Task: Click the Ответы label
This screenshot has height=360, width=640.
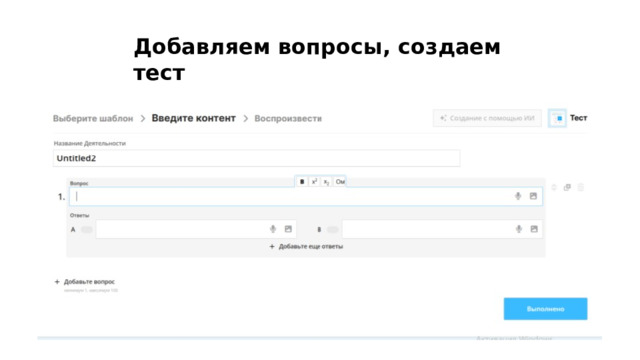Action: point(80,215)
